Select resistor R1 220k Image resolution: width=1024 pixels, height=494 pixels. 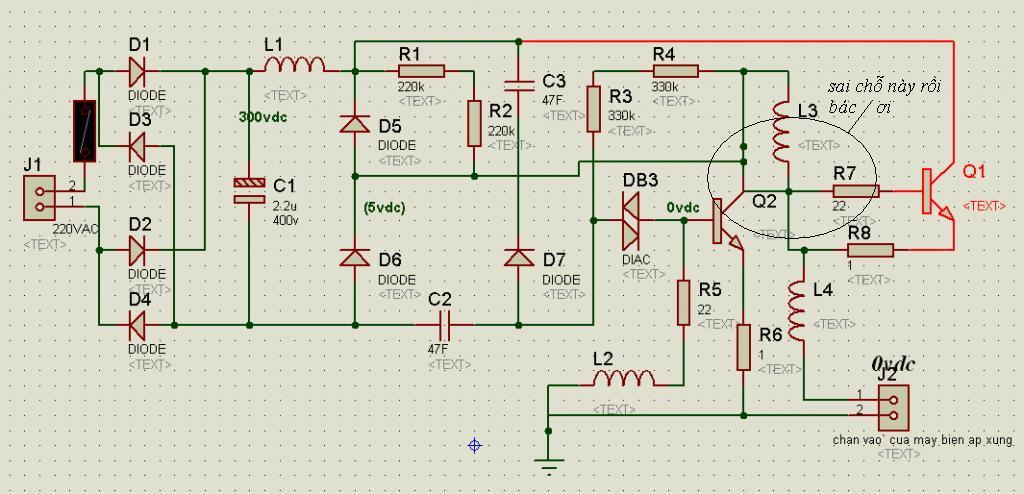(x=421, y=71)
